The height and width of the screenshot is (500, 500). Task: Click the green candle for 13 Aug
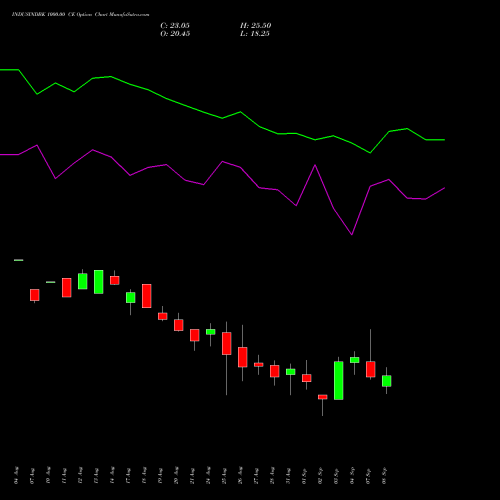(99, 282)
